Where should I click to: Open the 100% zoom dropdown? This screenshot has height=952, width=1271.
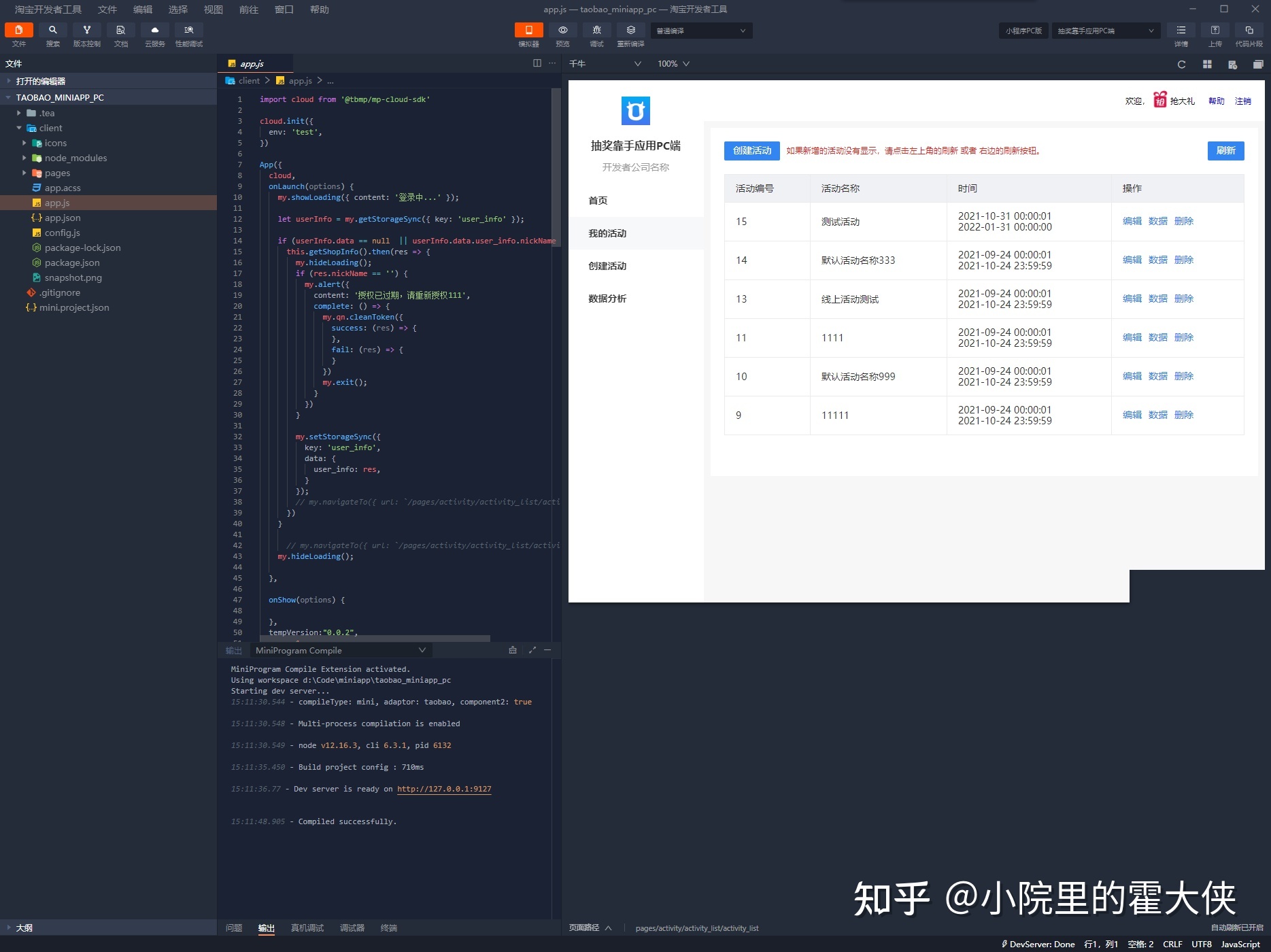[x=673, y=63]
